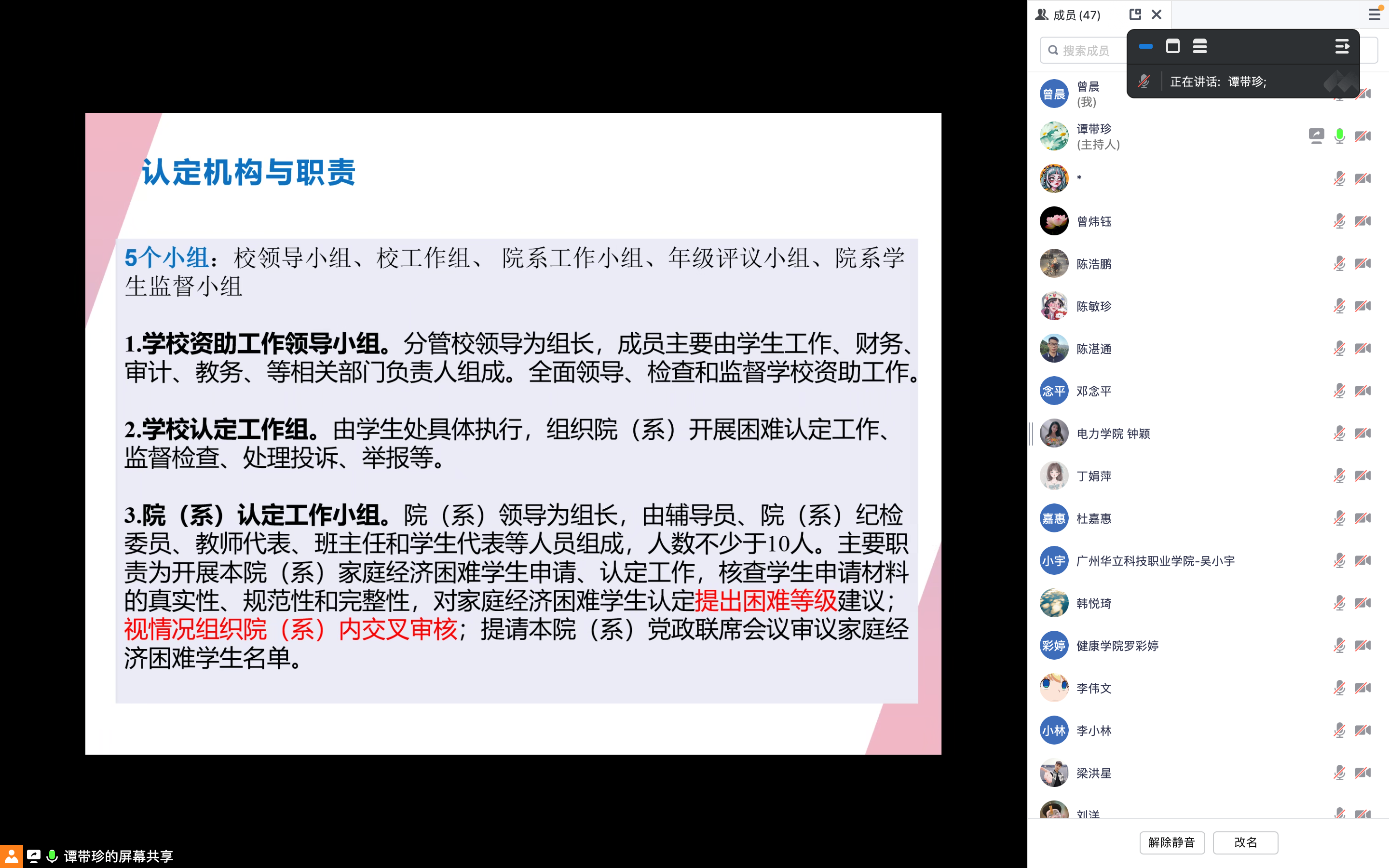Image resolution: width=1389 pixels, height=868 pixels.
Task: Collapse the floating speaker toolbar
Action: [x=1342, y=46]
